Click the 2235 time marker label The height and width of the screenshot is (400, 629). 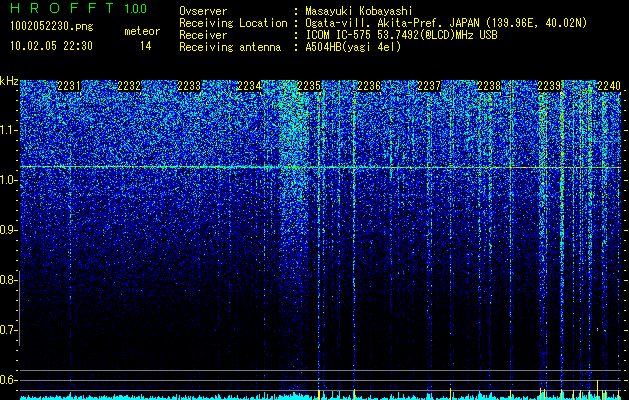[x=309, y=86]
